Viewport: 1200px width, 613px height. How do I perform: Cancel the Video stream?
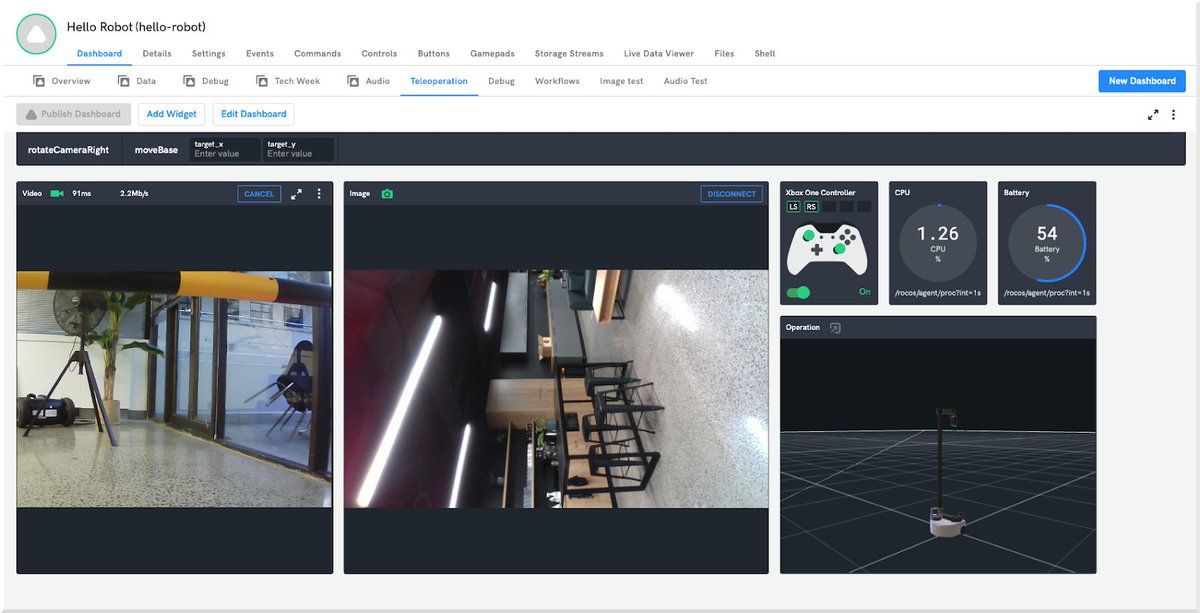(259, 194)
